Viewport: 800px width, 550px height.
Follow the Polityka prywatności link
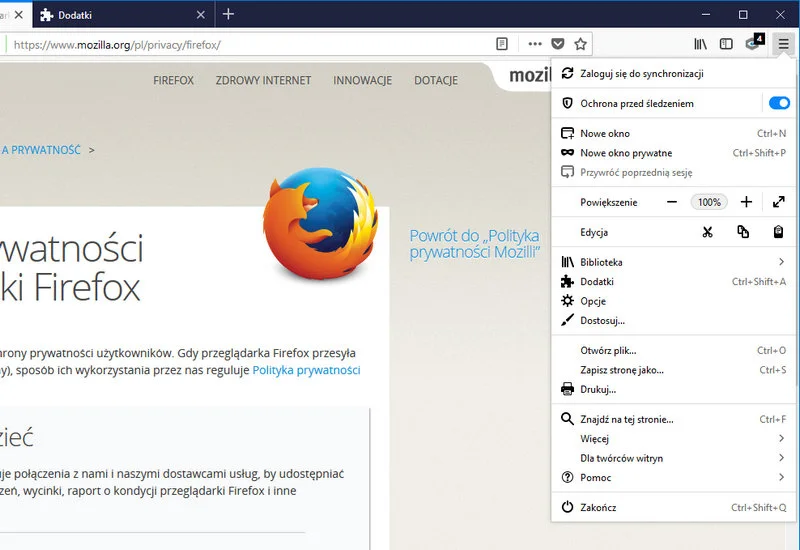coord(306,370)
